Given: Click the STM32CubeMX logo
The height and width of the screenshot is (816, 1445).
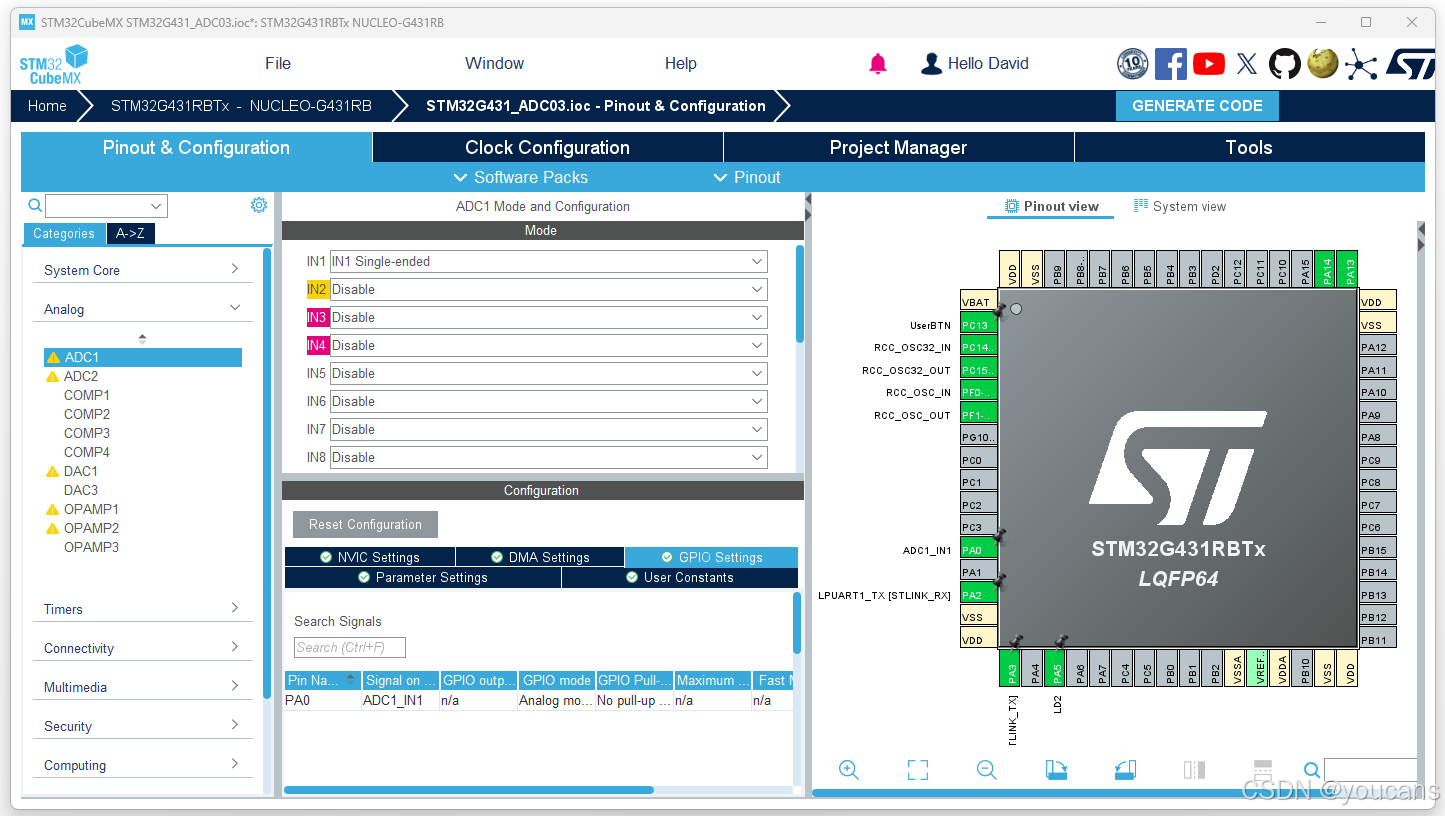Looking at the screenshot, I should pos(54,64).
